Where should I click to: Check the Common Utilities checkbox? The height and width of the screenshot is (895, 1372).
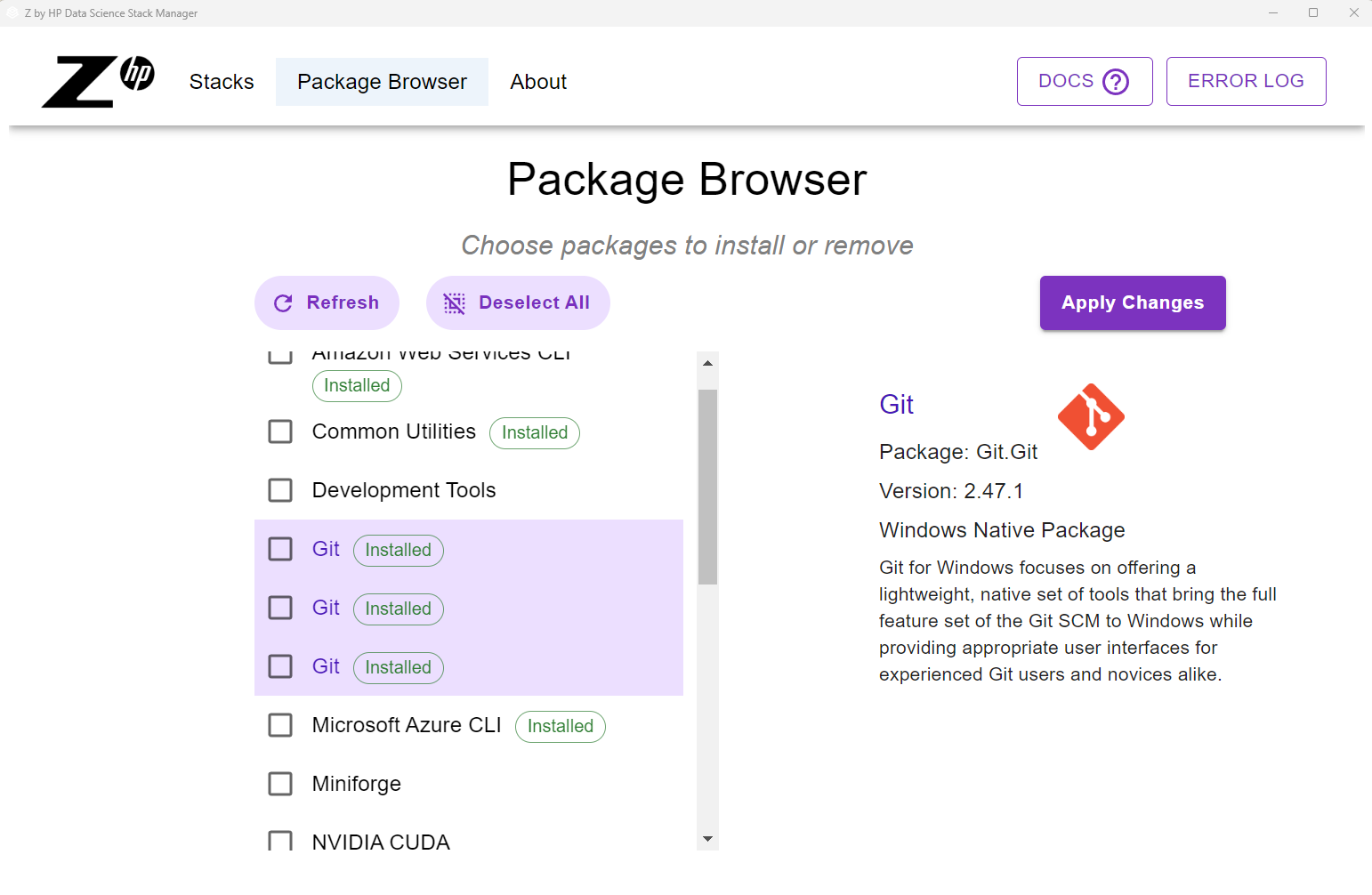[280, 431]
